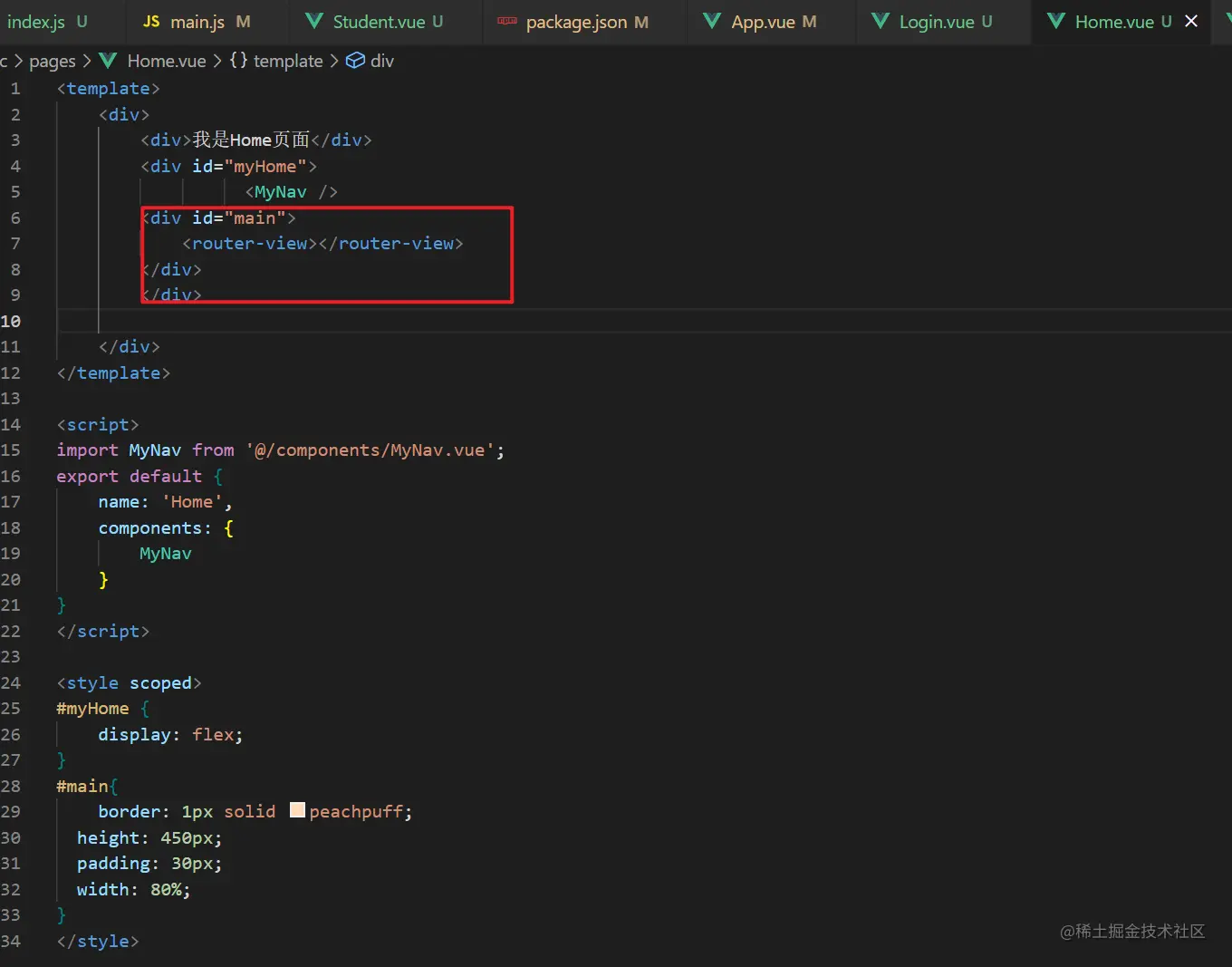Click the #myHome CSS selector
Image resolution: width=1232 pixels, height=967 pixels.
click(92, 709)
